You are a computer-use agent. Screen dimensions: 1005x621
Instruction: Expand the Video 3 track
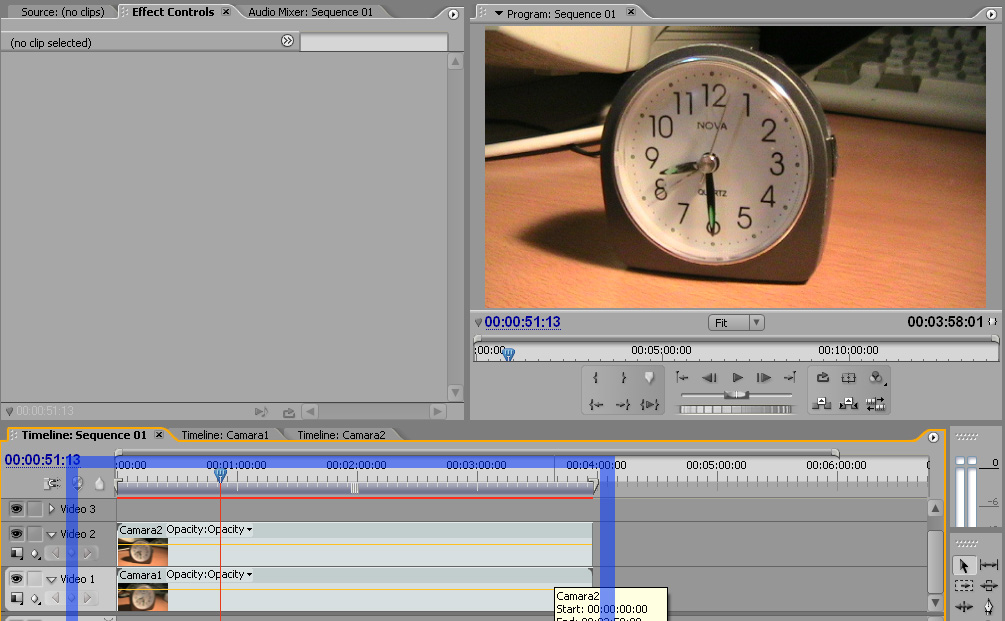tap(52, 509)
